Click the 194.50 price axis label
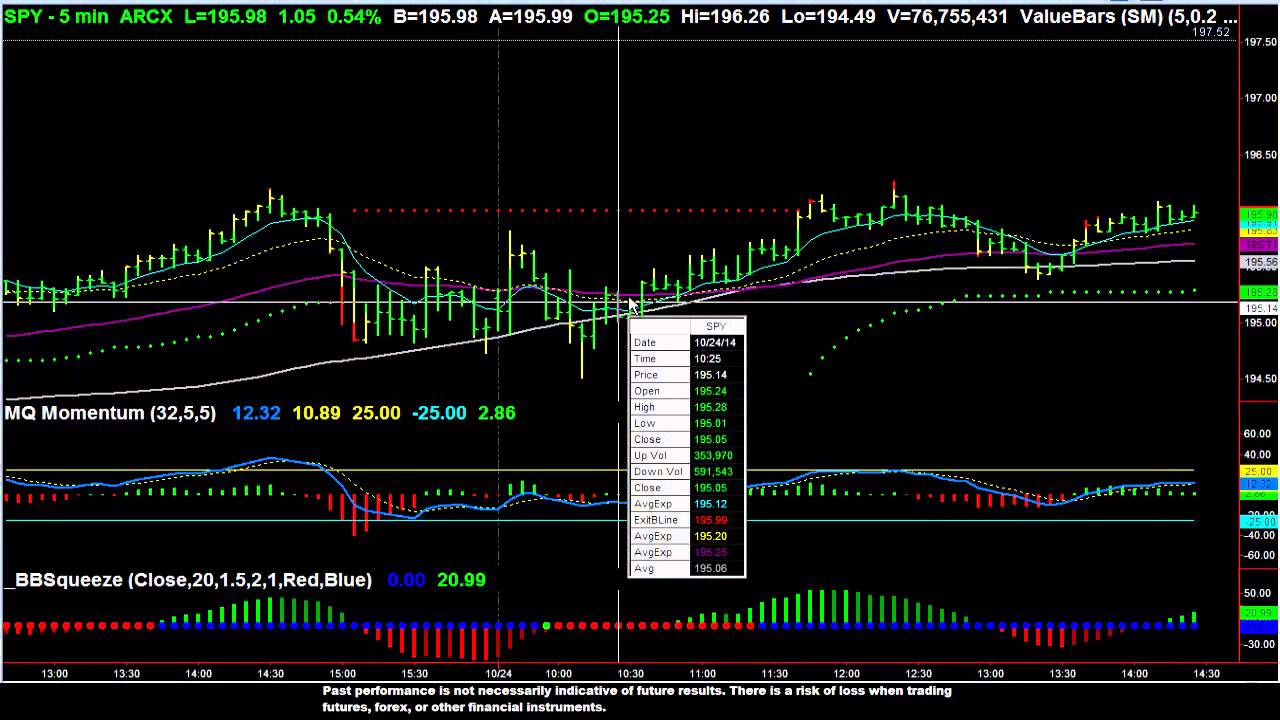The height and width of the screenshot is (720, 1280). tap(1260, 379)
